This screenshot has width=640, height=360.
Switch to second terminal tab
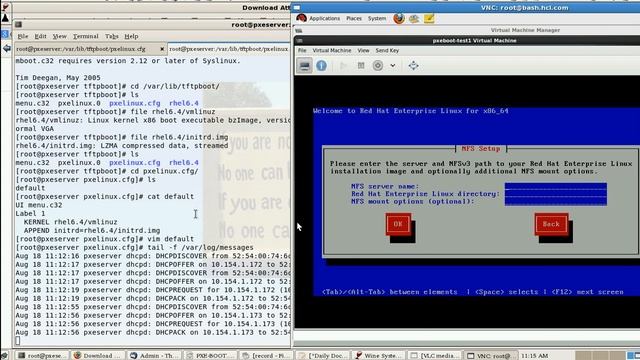pos(229,49)
